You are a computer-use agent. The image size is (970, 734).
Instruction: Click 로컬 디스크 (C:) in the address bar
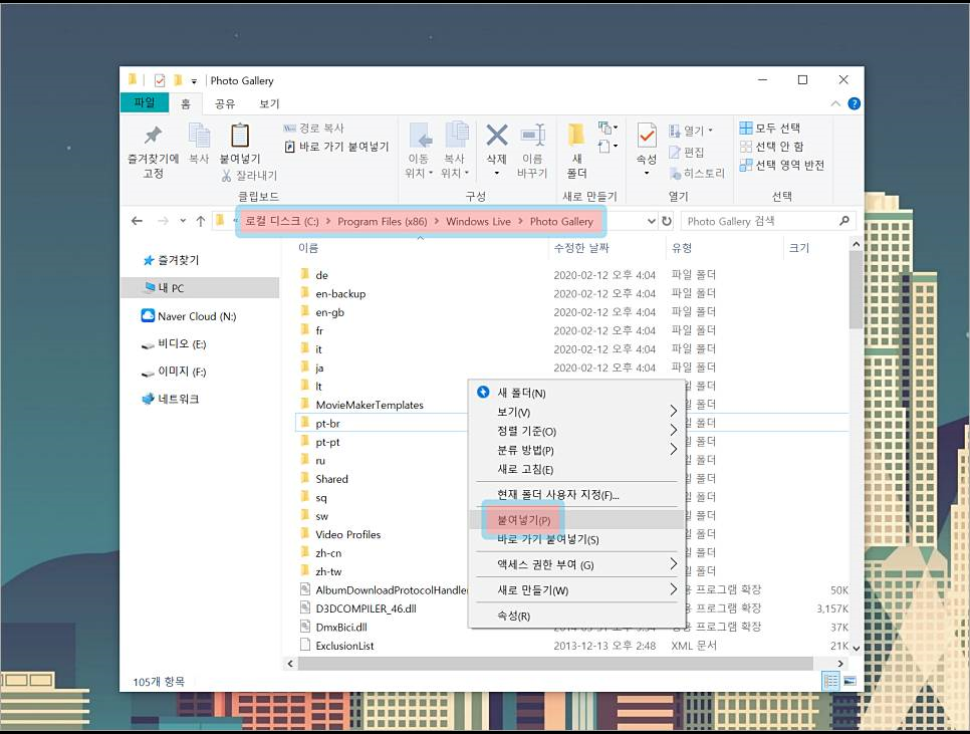282,221
